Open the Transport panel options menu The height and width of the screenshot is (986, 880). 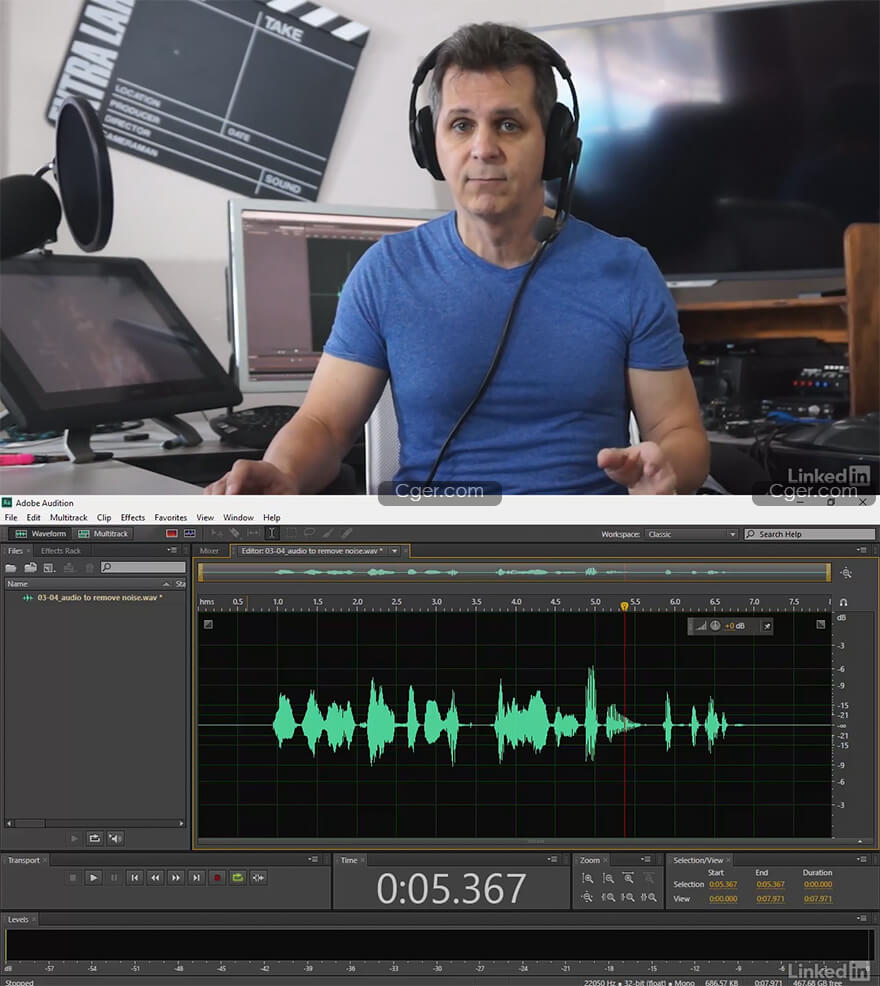pos(313,860)
